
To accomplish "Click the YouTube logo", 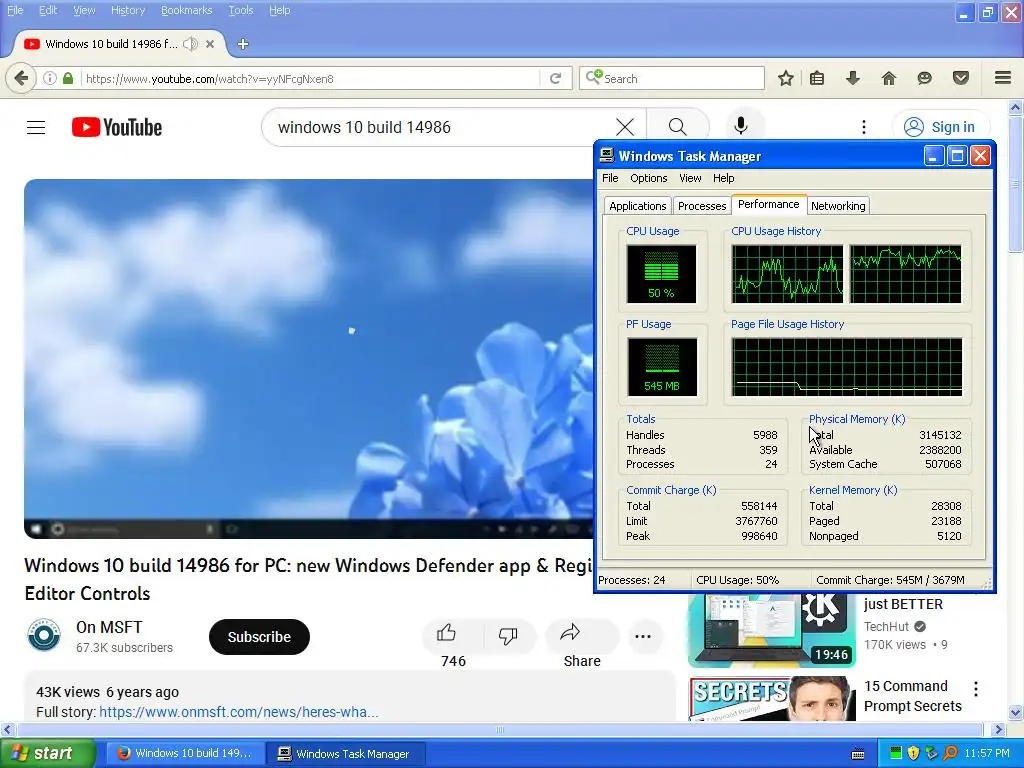I will [x=117, y=127].
